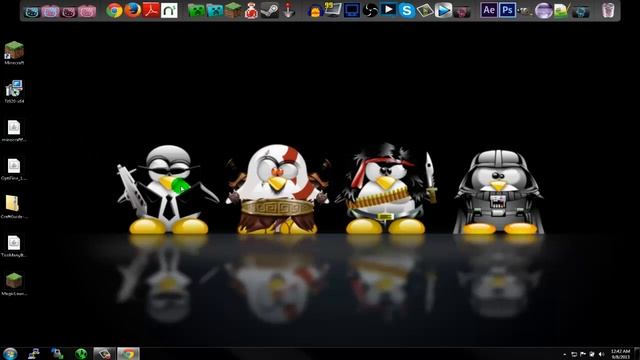640x360 pixels.
Task: Select the MagicLauncher desktop shortcut
Action: 14,284
